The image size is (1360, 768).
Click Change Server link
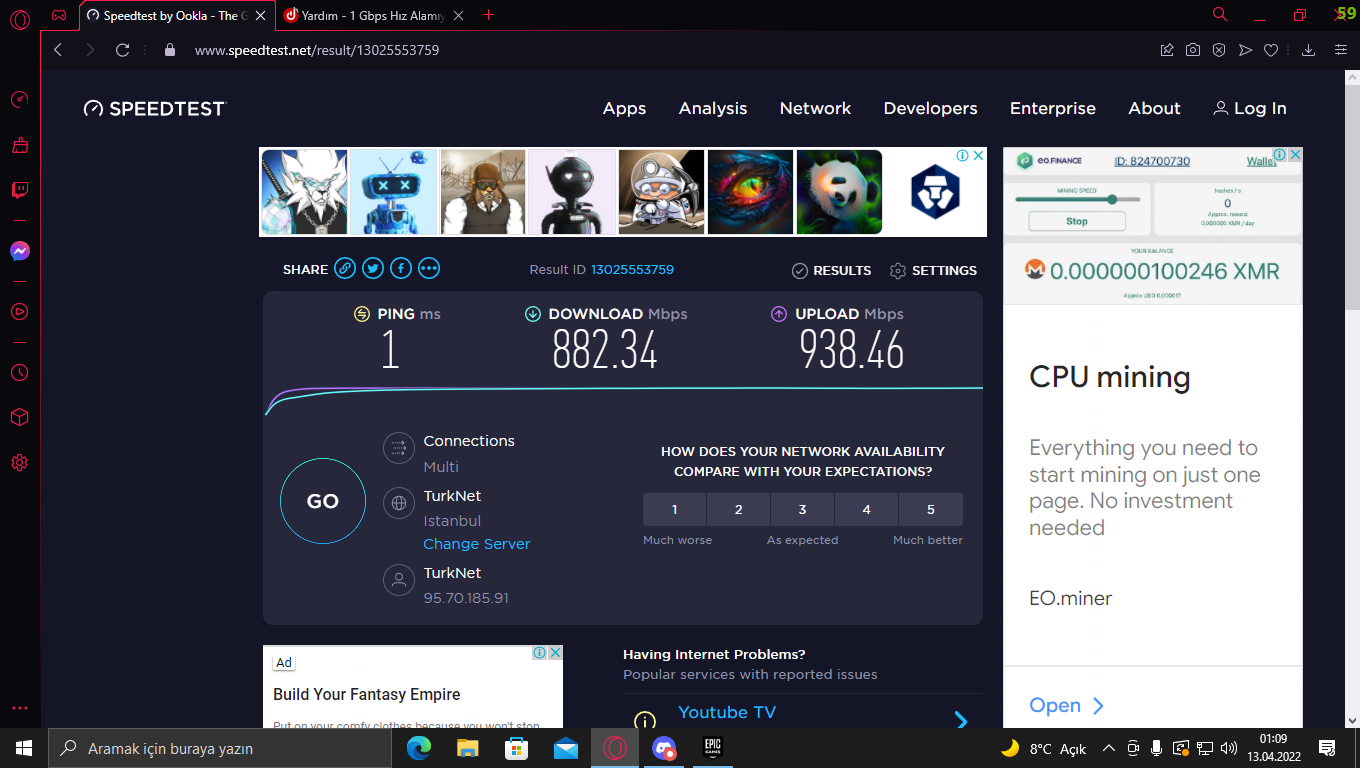[476, 544]
